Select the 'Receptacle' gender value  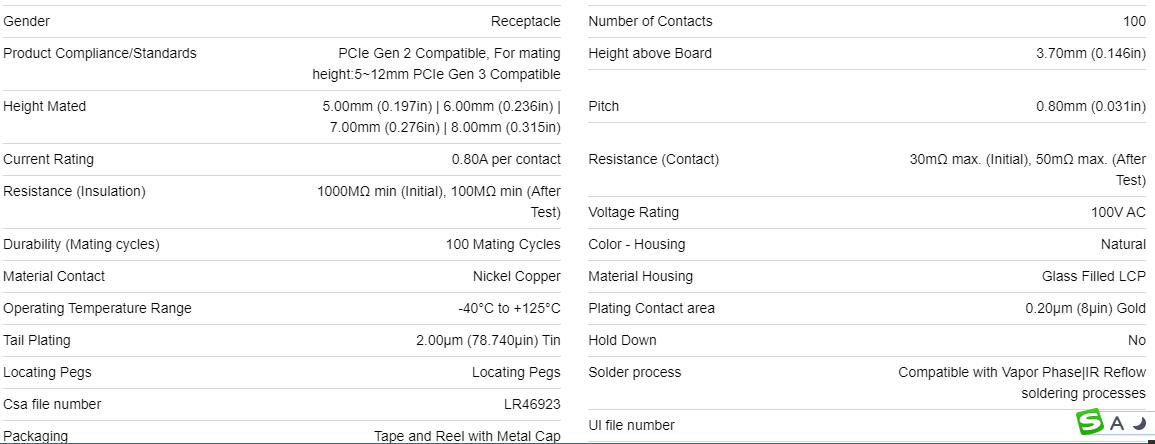coord(525,21)
